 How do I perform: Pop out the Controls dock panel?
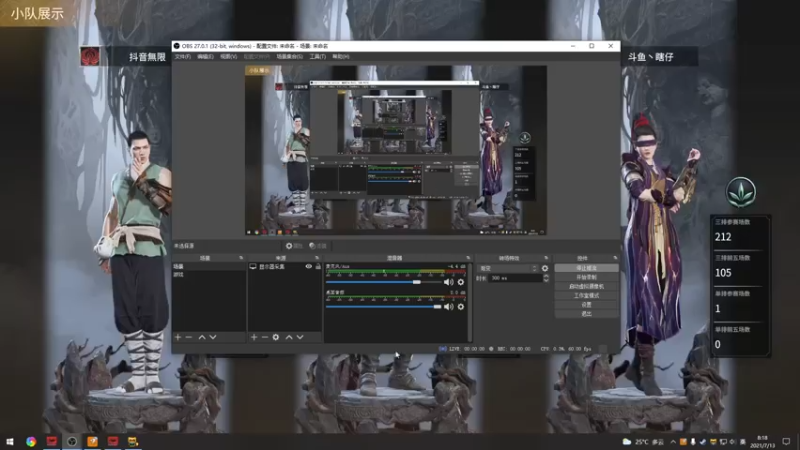click(x=615, y=258)
